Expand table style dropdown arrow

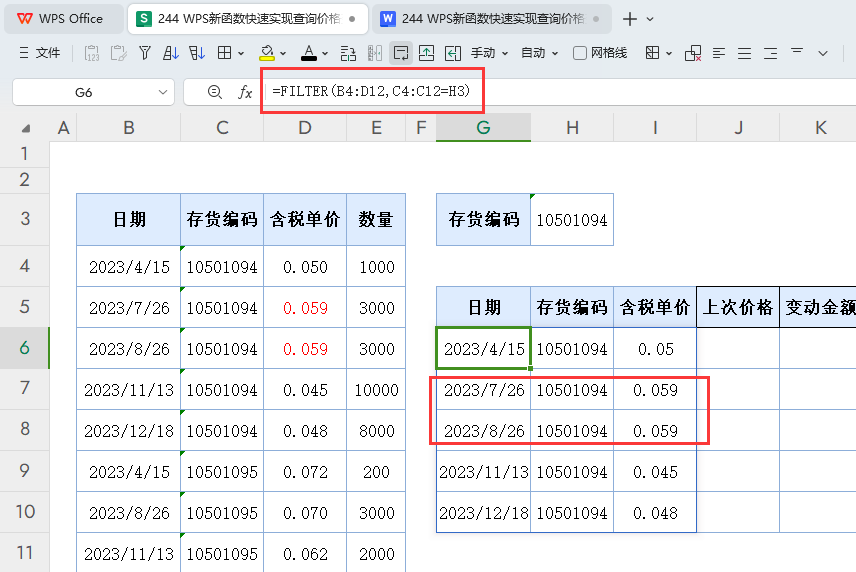pyautogui.click(x=669, y=53)
